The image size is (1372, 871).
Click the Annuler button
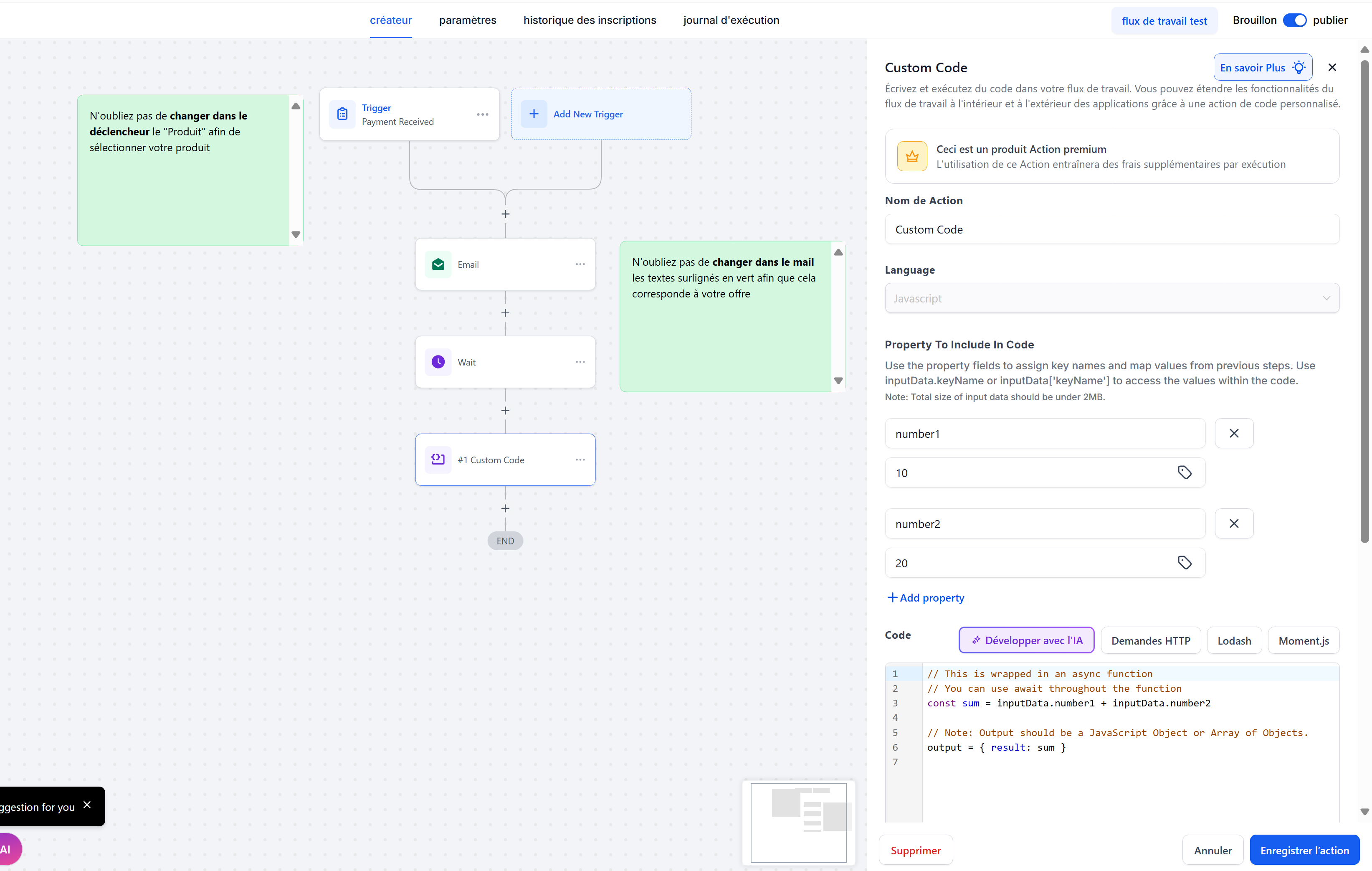click(x=1213, y=850)
